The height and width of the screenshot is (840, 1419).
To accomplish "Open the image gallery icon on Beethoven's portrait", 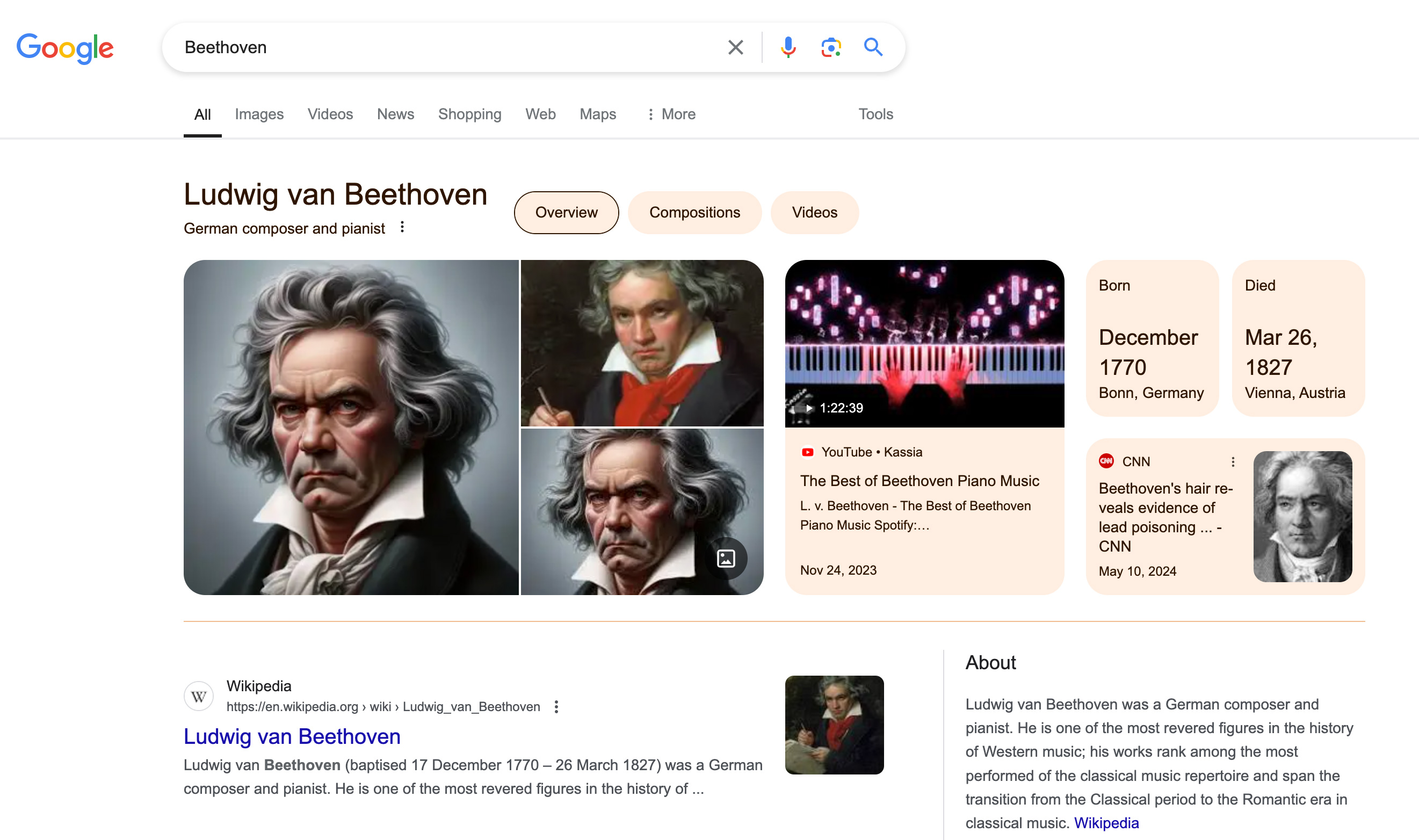I will [x=726, y=558].
